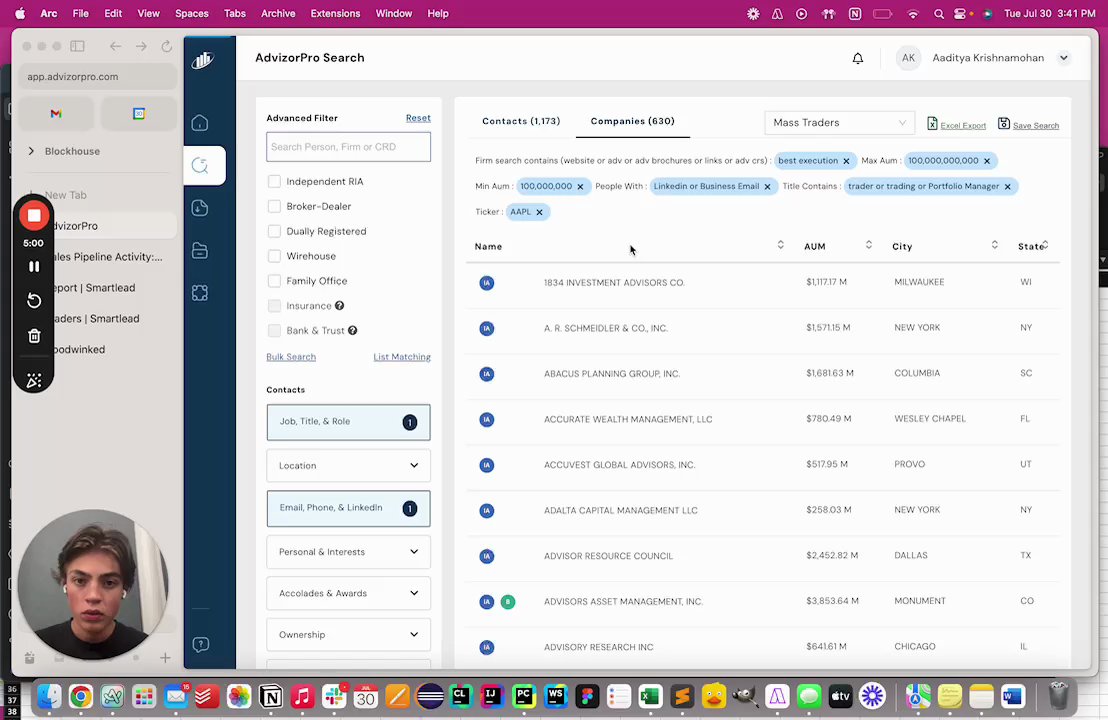Click the Excel Export button
This screenshot has width=1108, height=720.
(956, 124)
